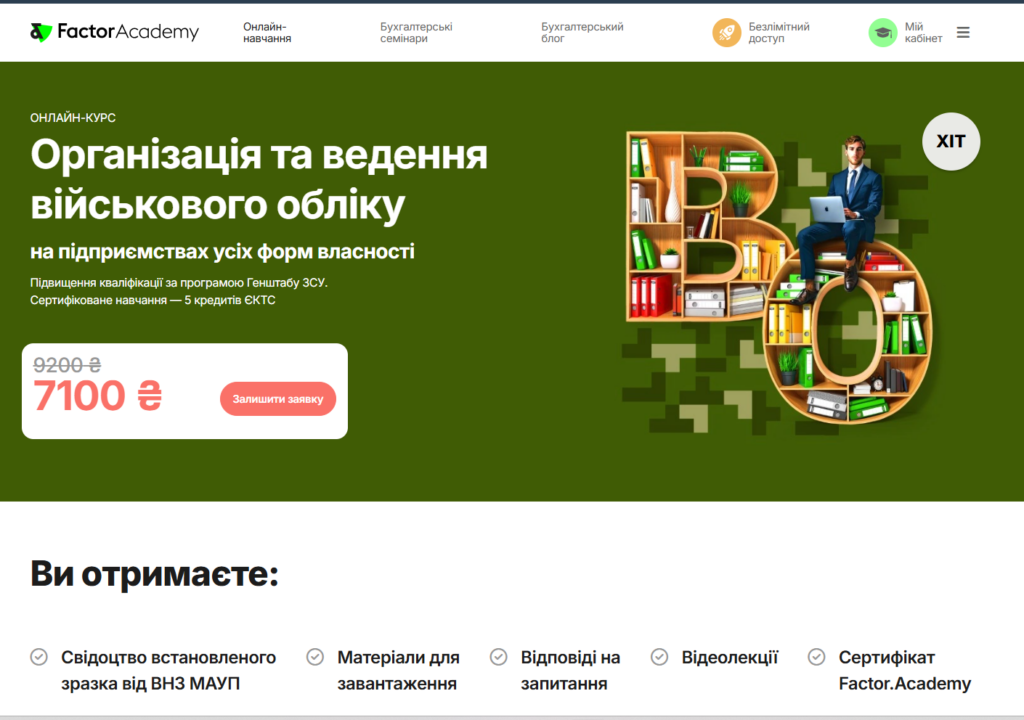Open Мій кабінет link
1024x720 pixels.
[x=923, y=32]
